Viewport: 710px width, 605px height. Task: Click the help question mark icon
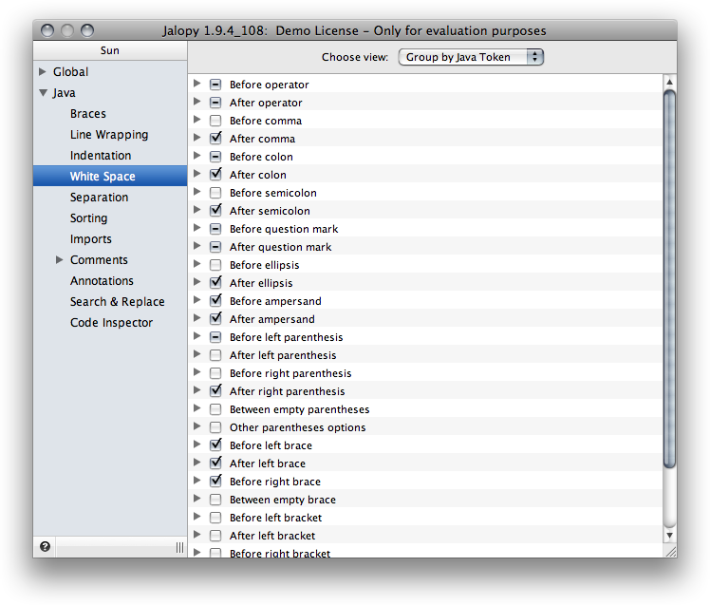pos(45,547)
